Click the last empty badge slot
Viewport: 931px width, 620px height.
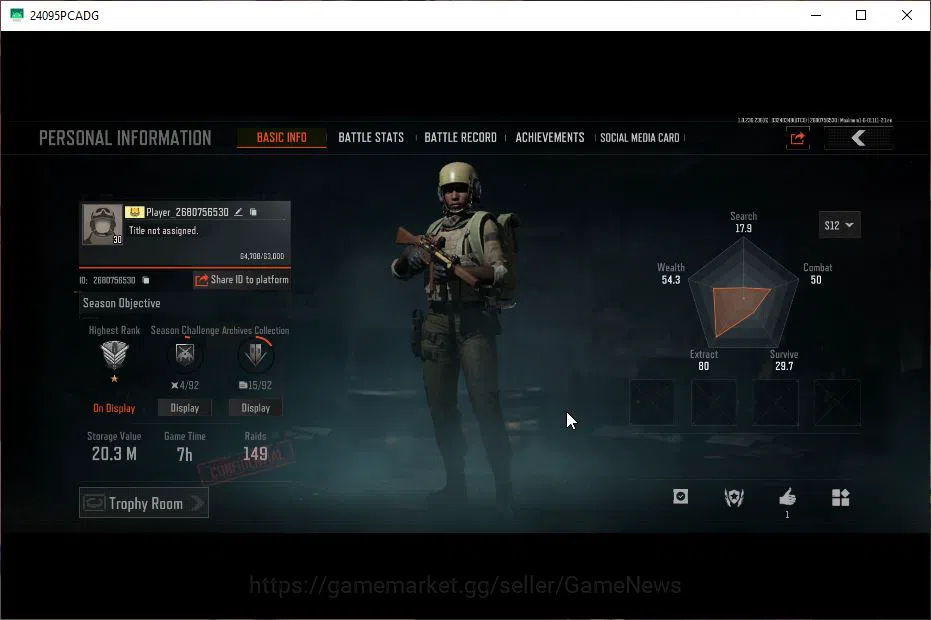click(837, 402)
